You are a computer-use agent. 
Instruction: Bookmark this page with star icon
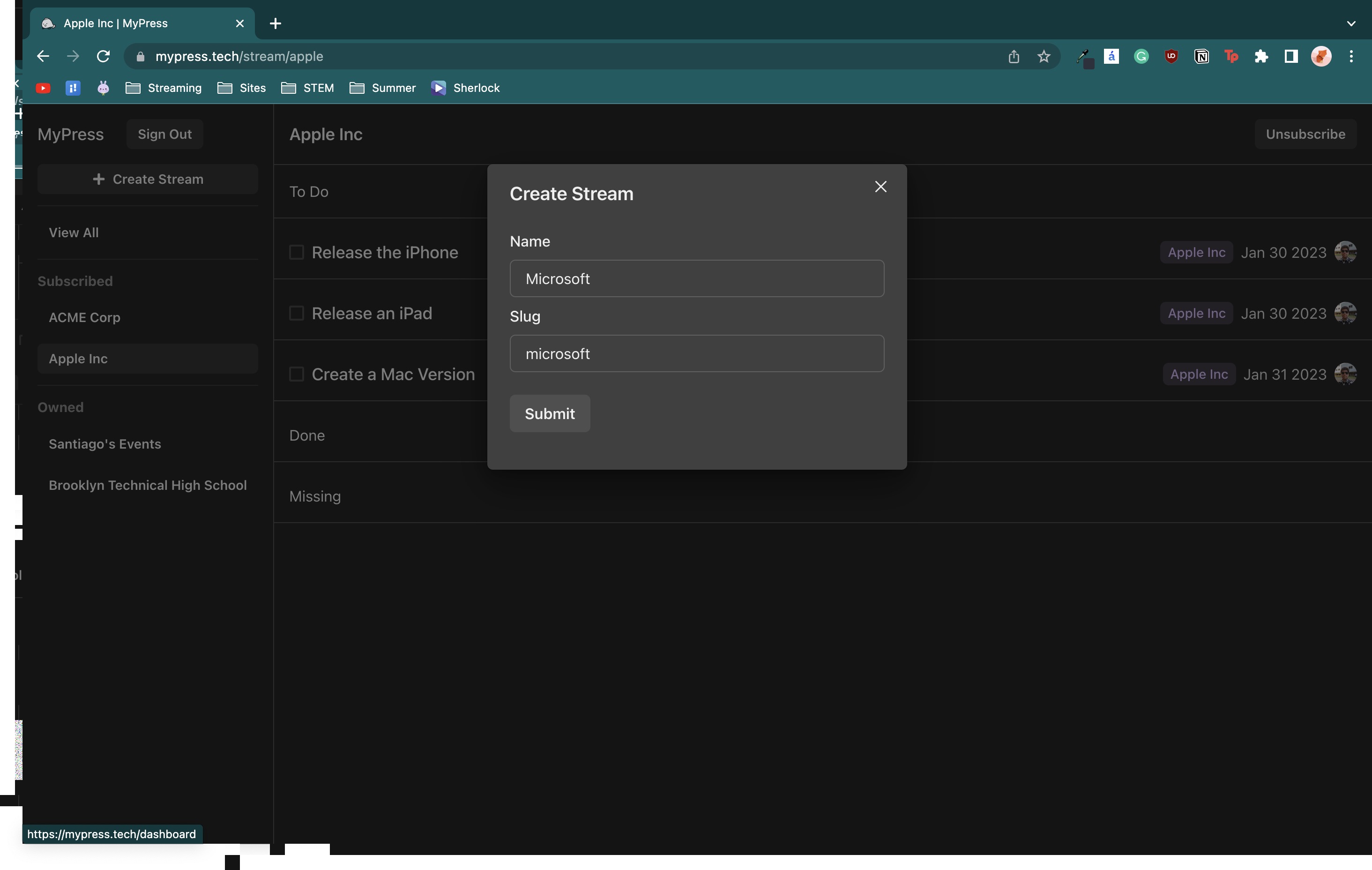[x=1043, y=56]
